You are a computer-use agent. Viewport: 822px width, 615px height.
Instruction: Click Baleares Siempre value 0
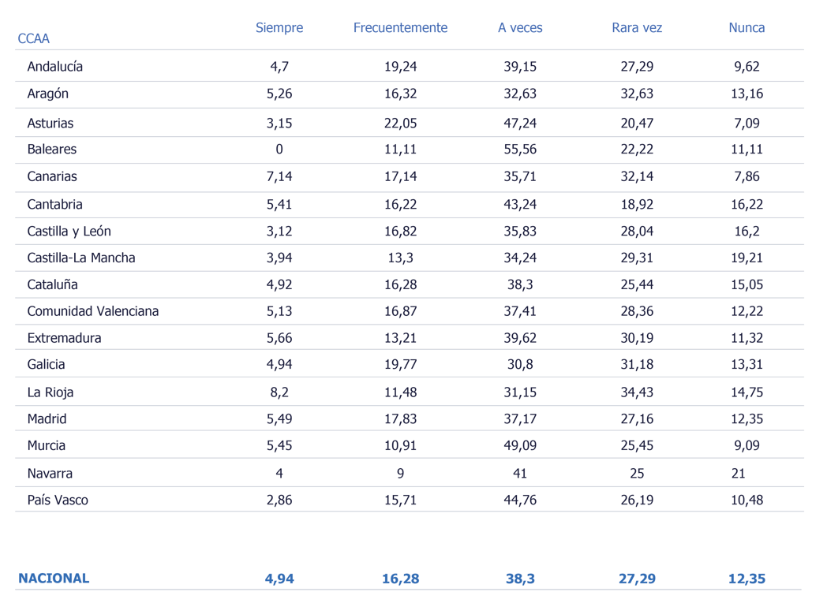pos(279,149)
